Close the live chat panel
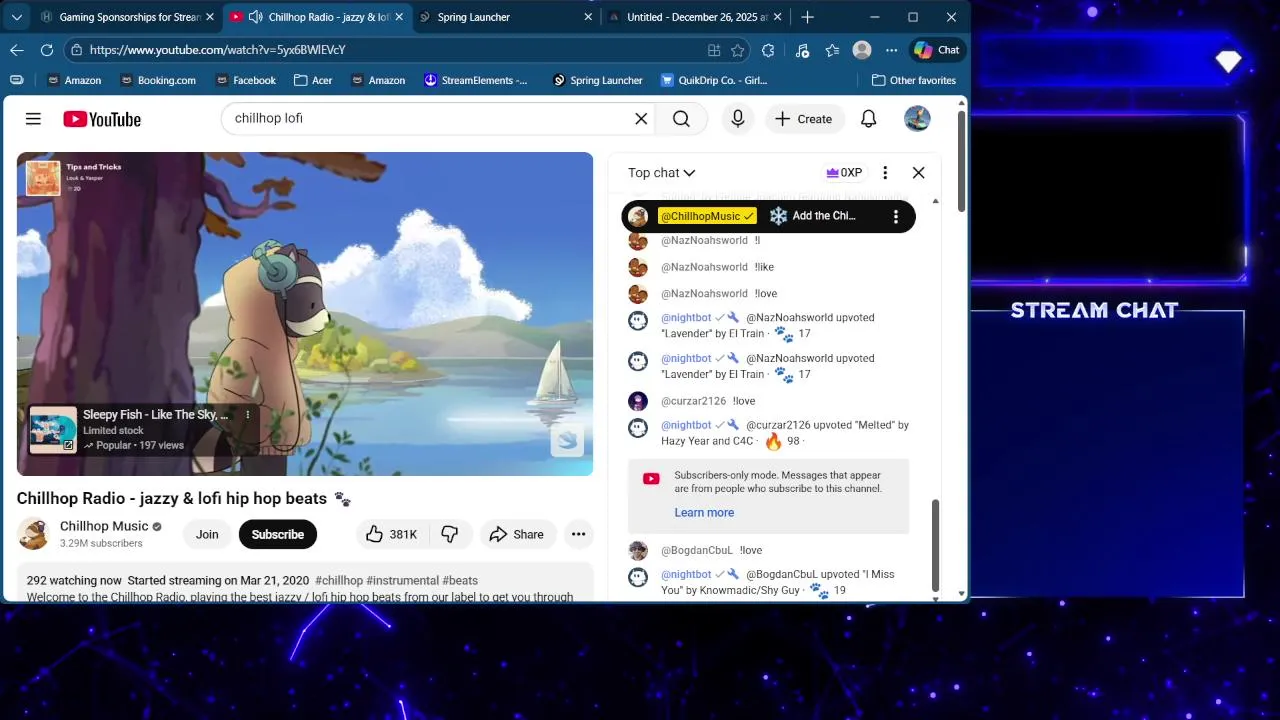 coord(919,173)
